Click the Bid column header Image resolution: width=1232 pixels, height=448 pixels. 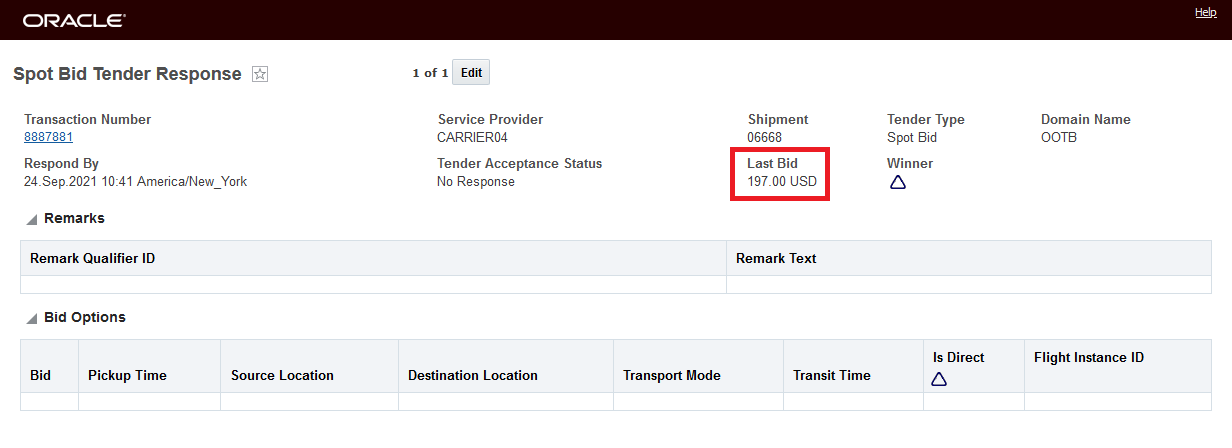click(x=40, y=375)
